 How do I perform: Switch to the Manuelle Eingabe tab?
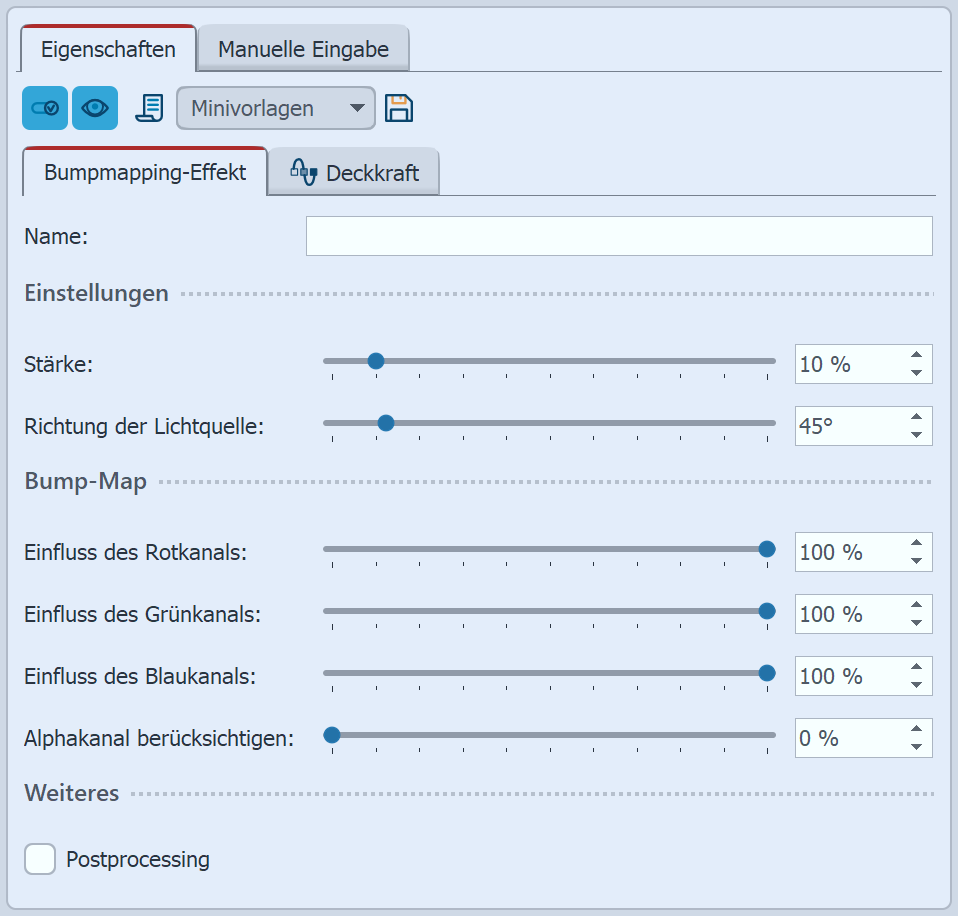pyautogui.click(x=303, y=49)
